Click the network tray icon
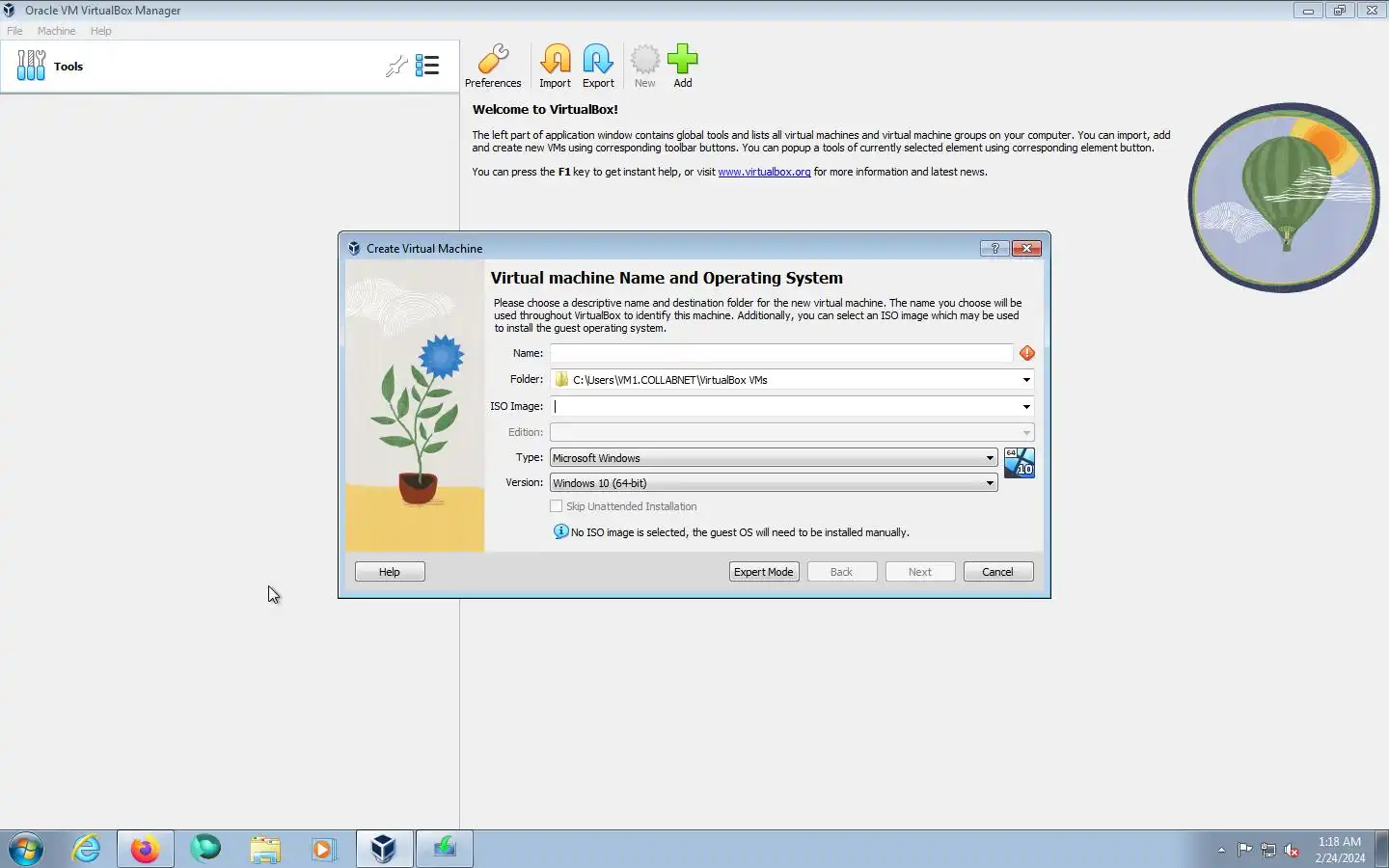This screenshot has height=868, width=1389. [1268, 850]
